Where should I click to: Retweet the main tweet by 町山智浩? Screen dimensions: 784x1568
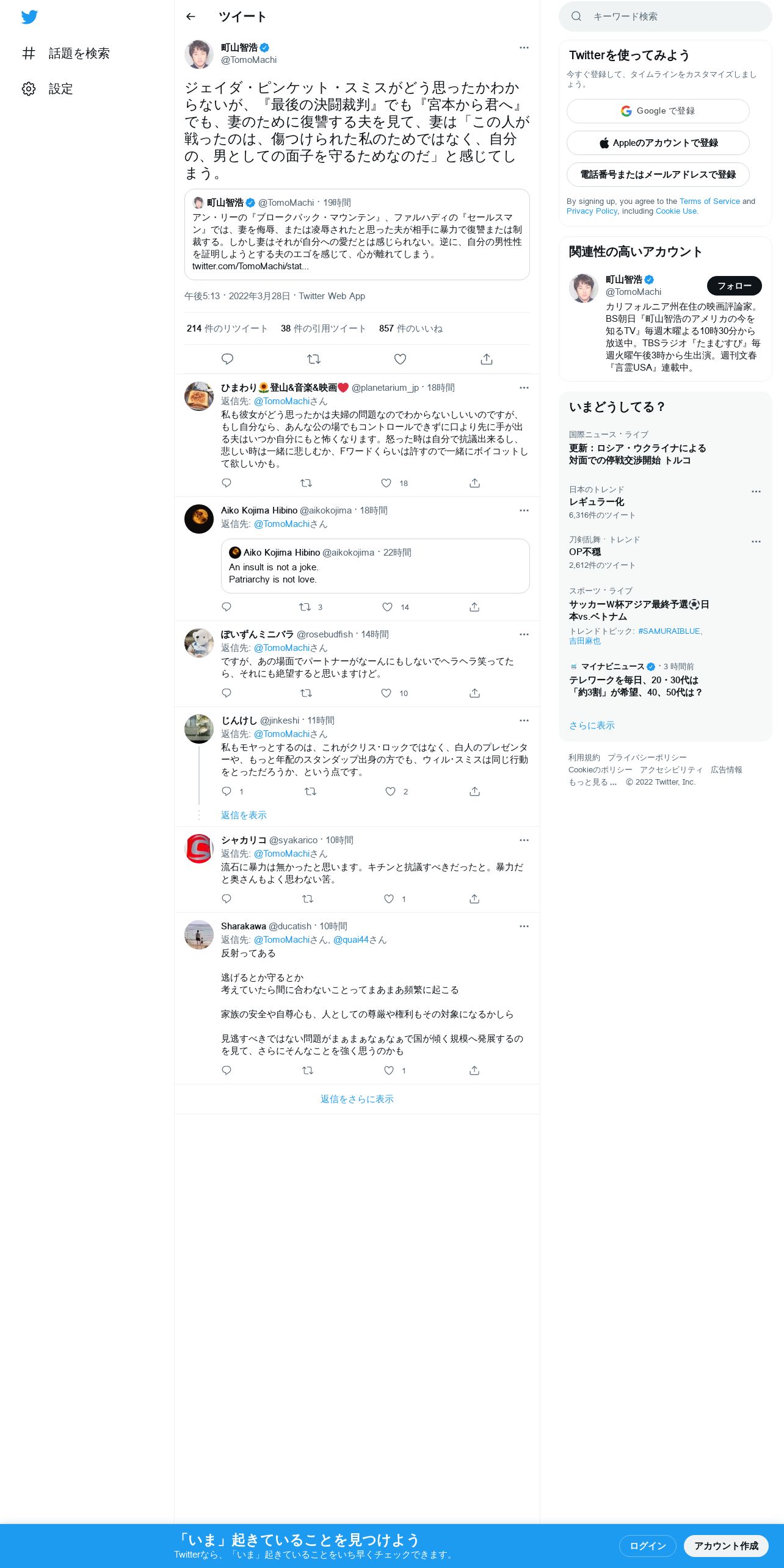[x=314, y=359]
